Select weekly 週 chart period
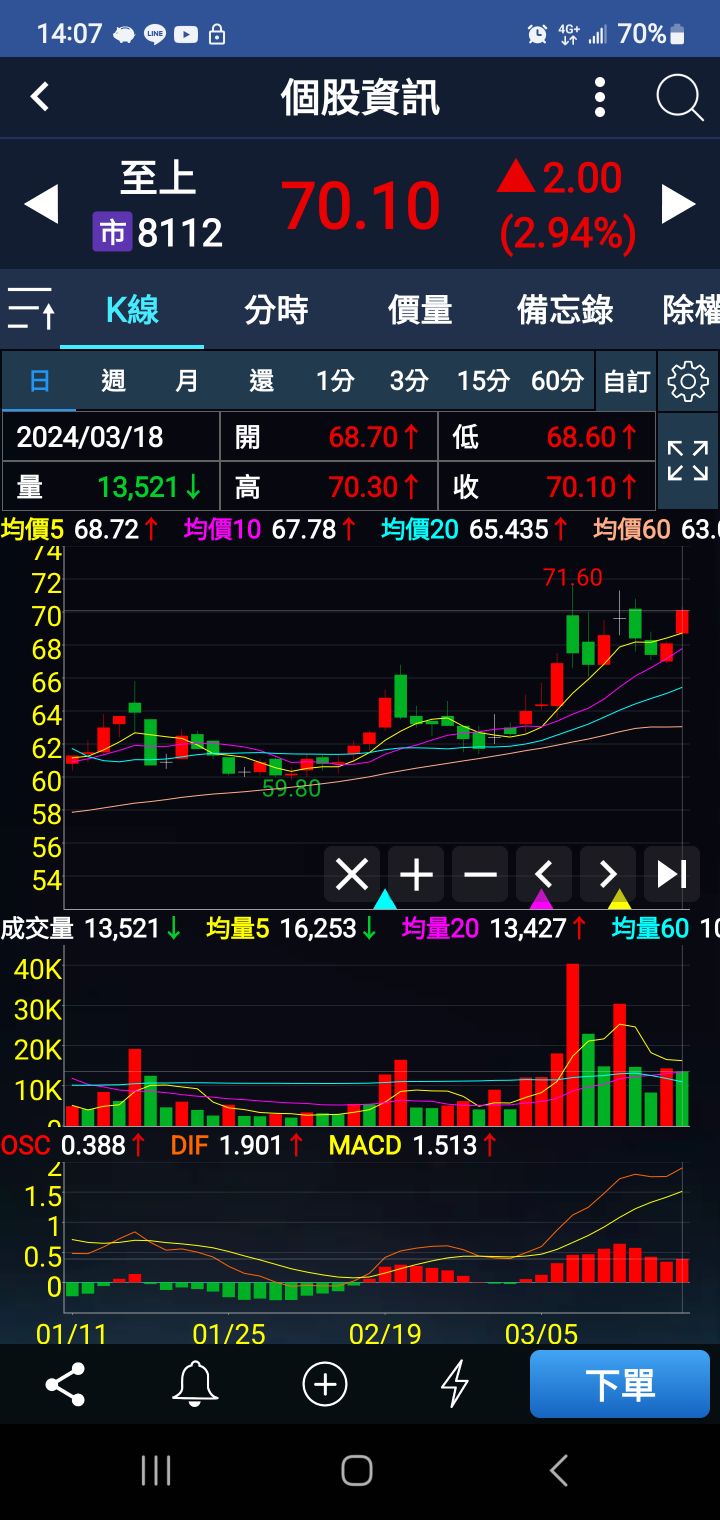The image size is (720, 1520). point(113,381)
